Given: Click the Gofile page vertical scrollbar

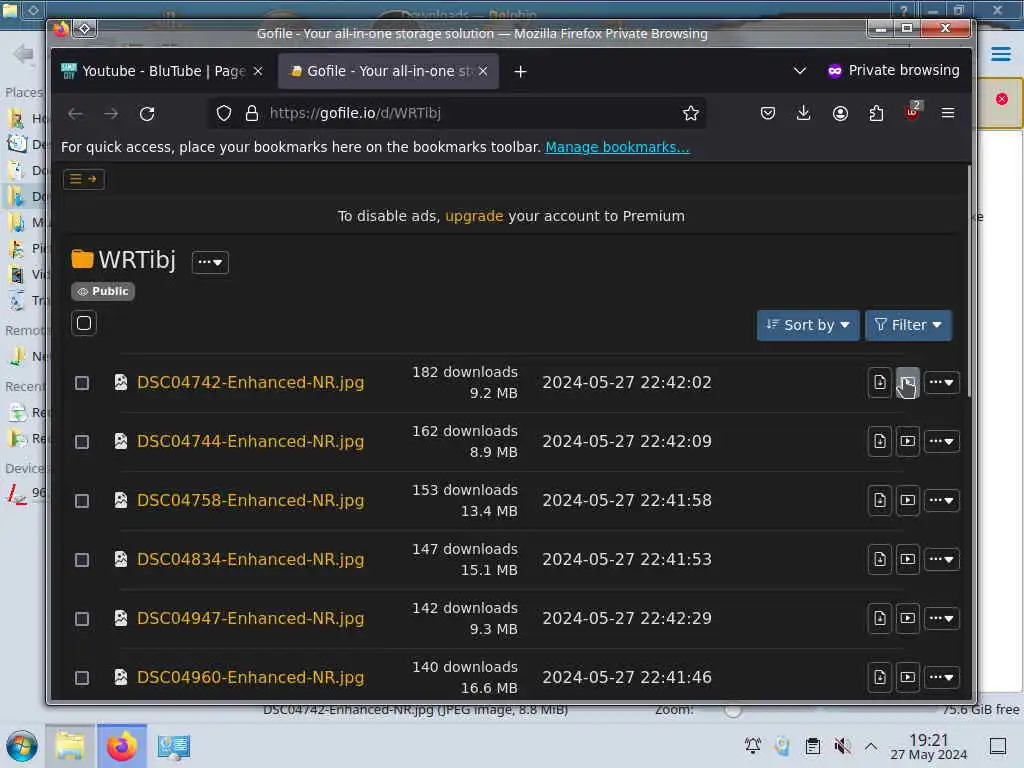Looking at the screenshot, I should (x=968, y=281).
